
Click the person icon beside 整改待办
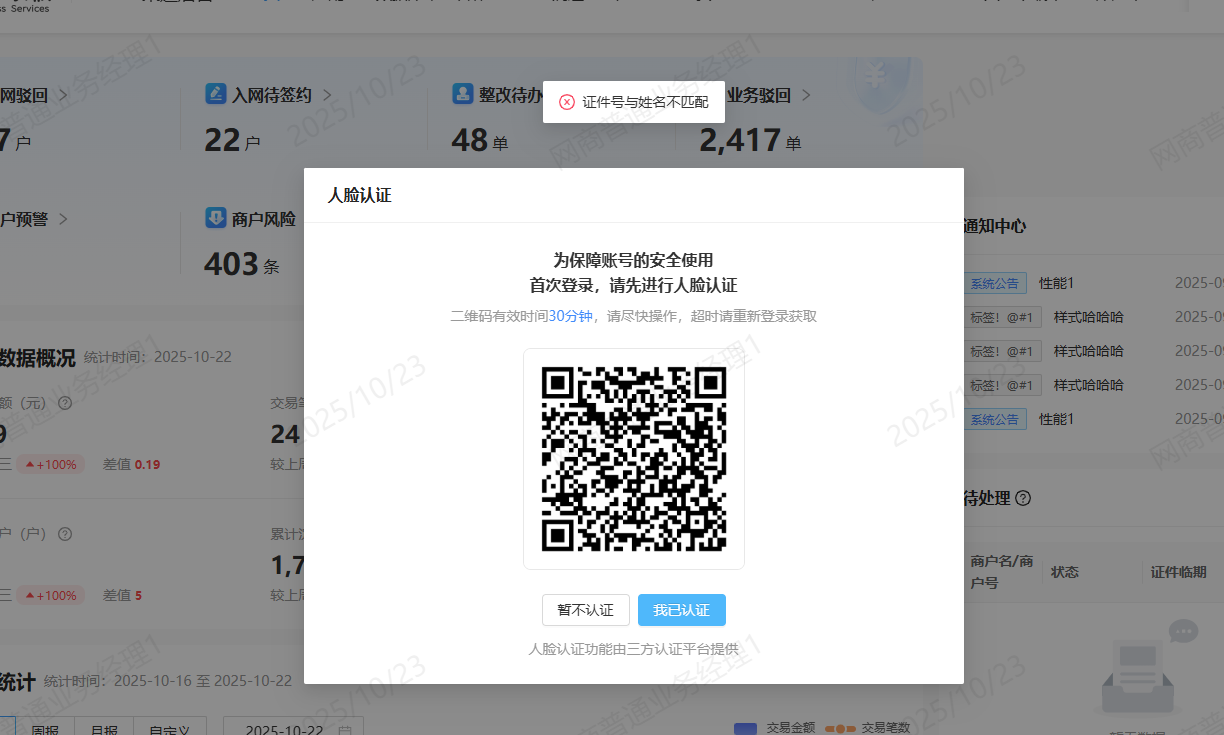pyautogui.click(x=462, y=94)
